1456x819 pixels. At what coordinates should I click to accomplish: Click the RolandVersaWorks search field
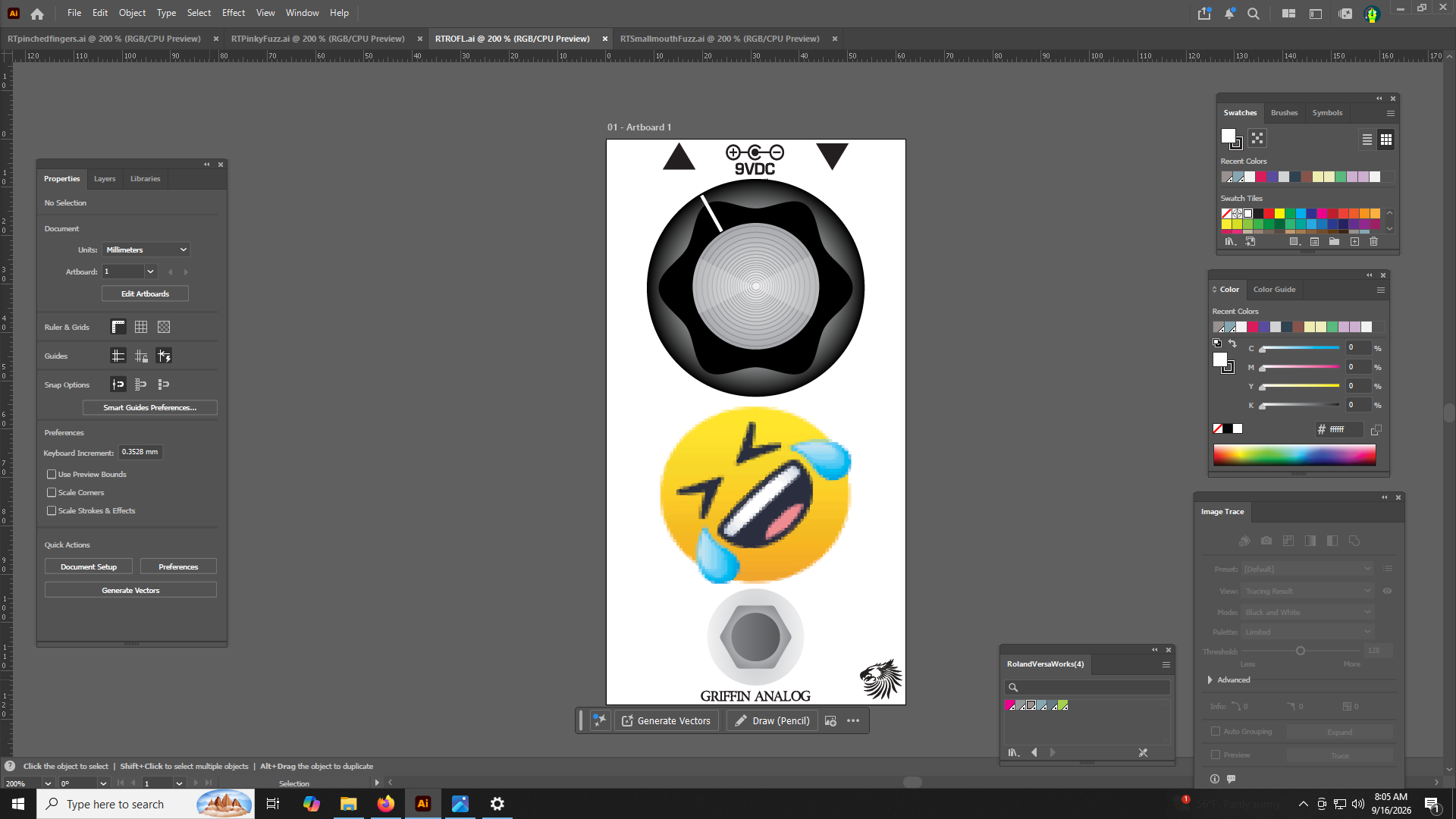tap(1087, 688)
